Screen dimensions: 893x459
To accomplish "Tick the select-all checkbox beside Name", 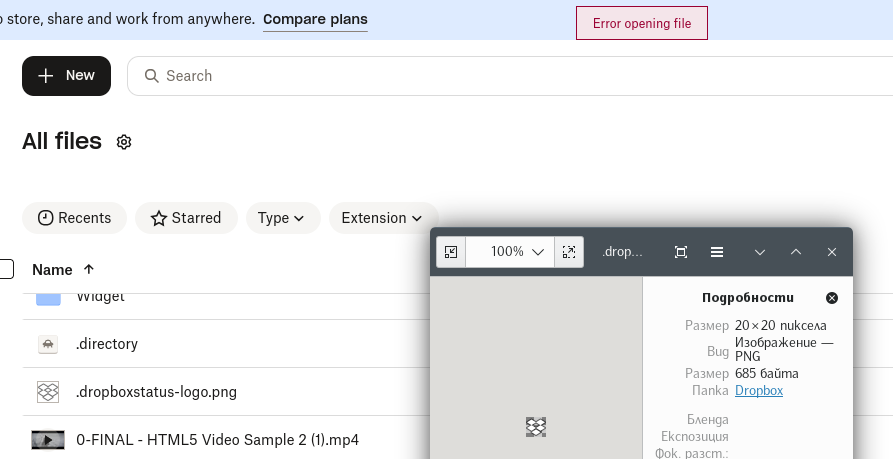I will coord(6,269).
